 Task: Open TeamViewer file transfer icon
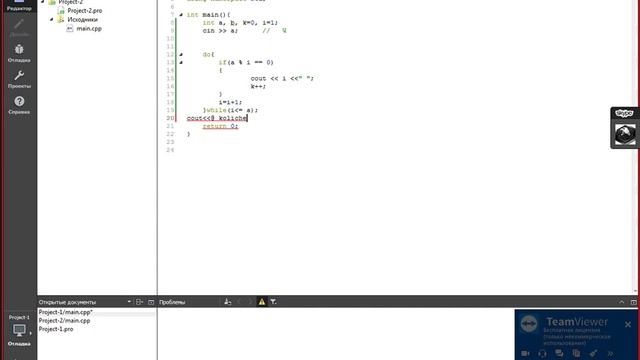pyautogui.click(x=576, y=353)
